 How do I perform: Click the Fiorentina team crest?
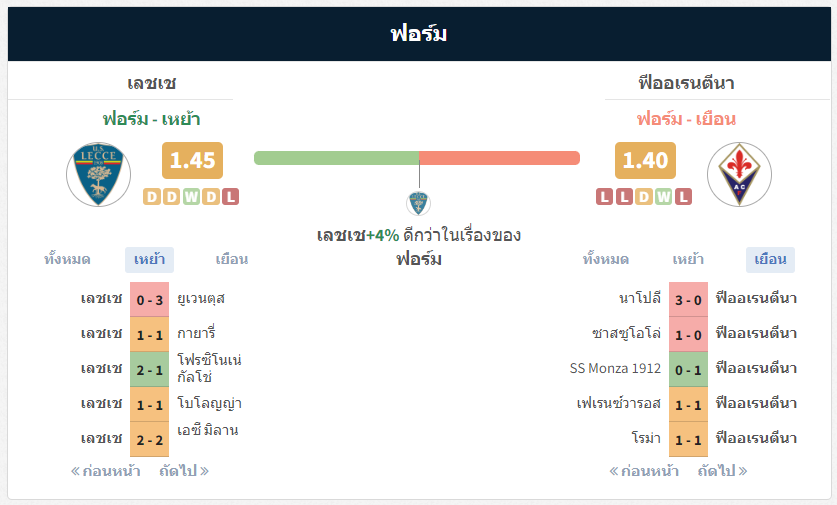[739, 174]
